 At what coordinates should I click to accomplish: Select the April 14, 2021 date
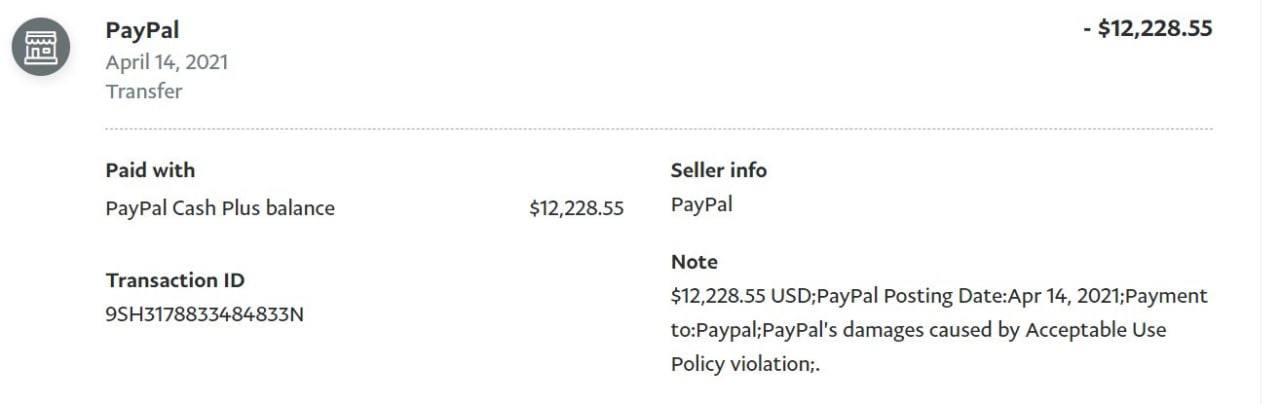pyautogui.click(x=167, y=62)
